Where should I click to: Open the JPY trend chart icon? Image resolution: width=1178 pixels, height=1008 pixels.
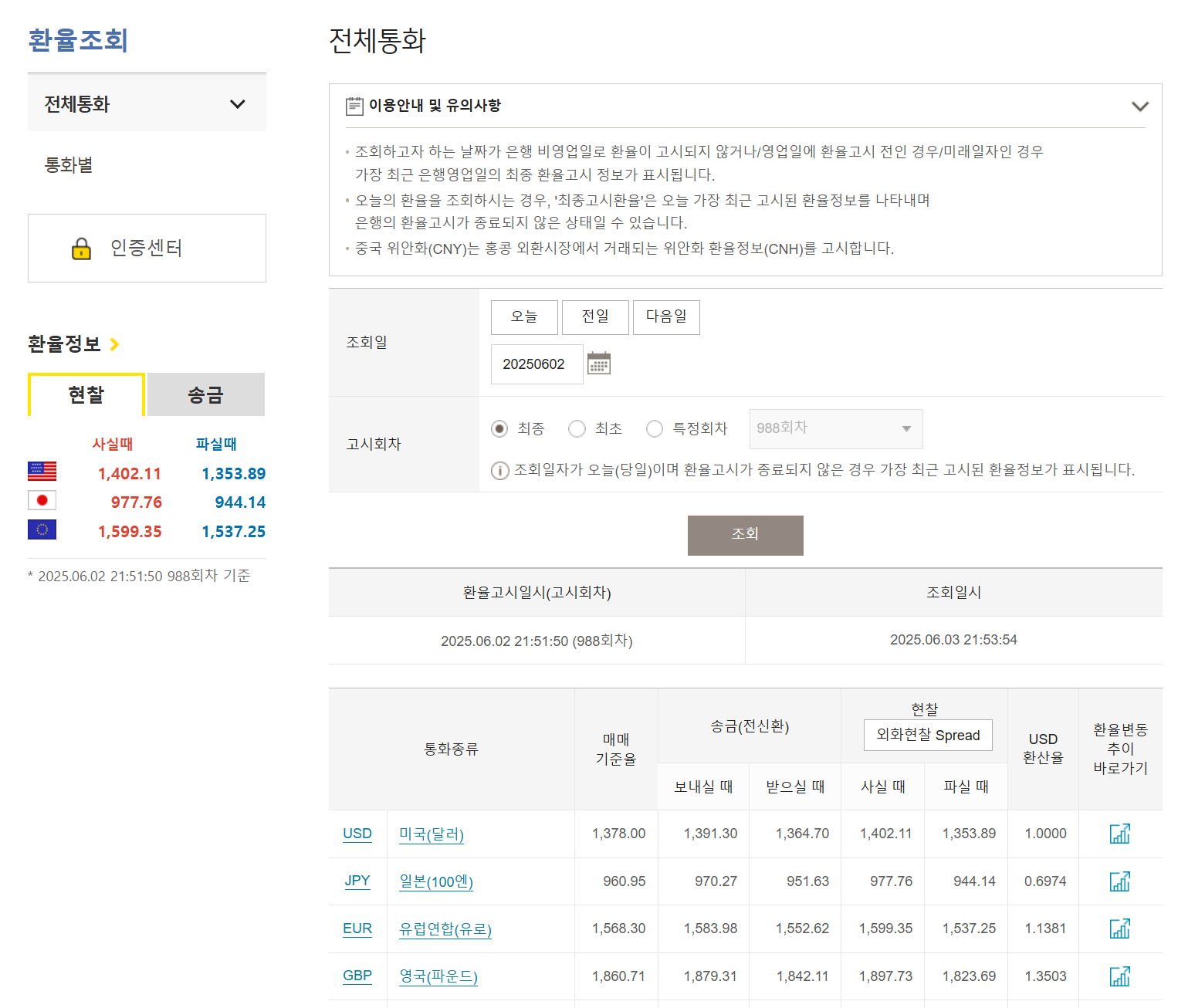(x=1120, y=881)
